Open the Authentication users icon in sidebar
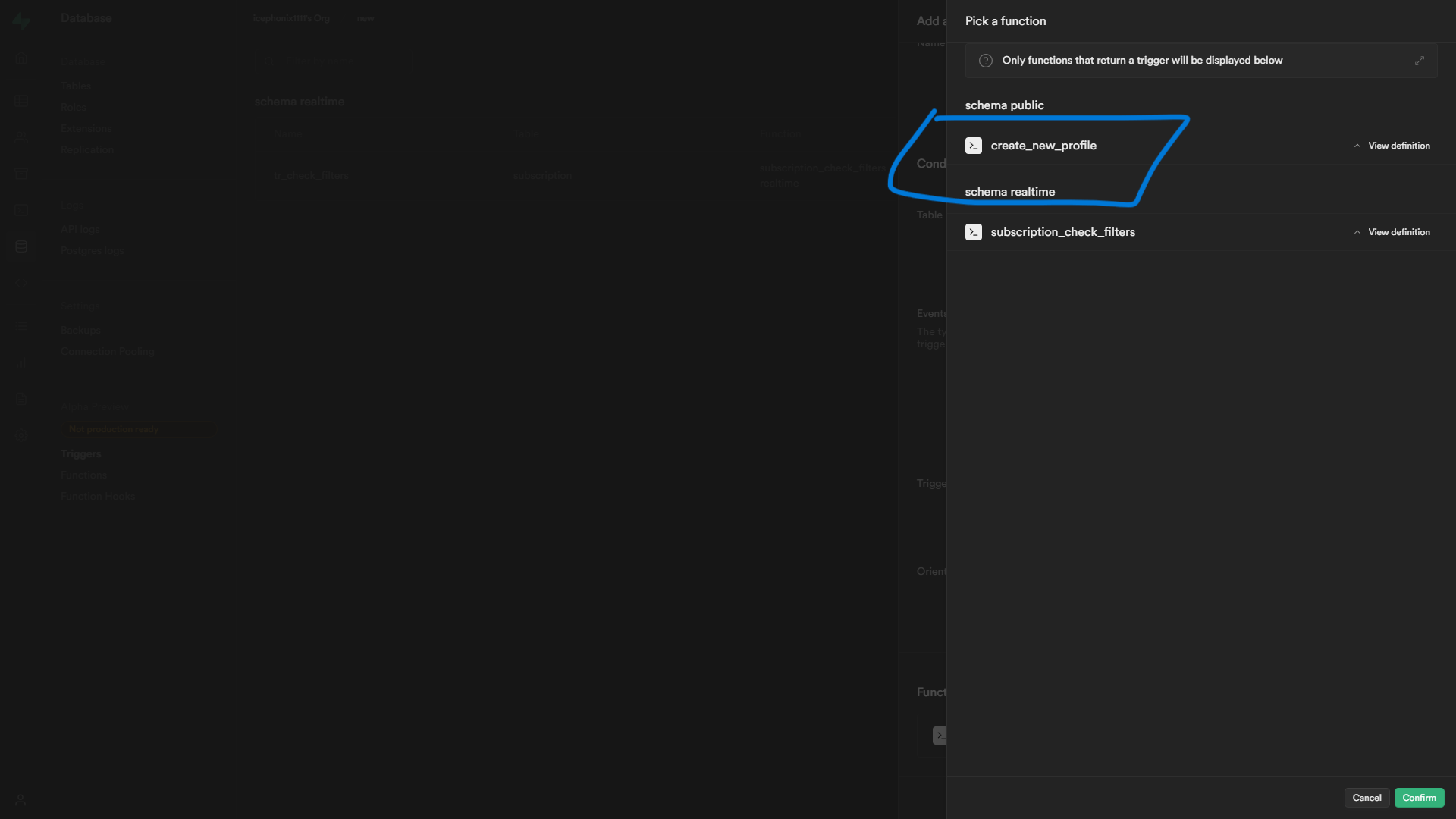This screenshot has height=819, width=1456. pyautogui.click(x=21, y=137)
